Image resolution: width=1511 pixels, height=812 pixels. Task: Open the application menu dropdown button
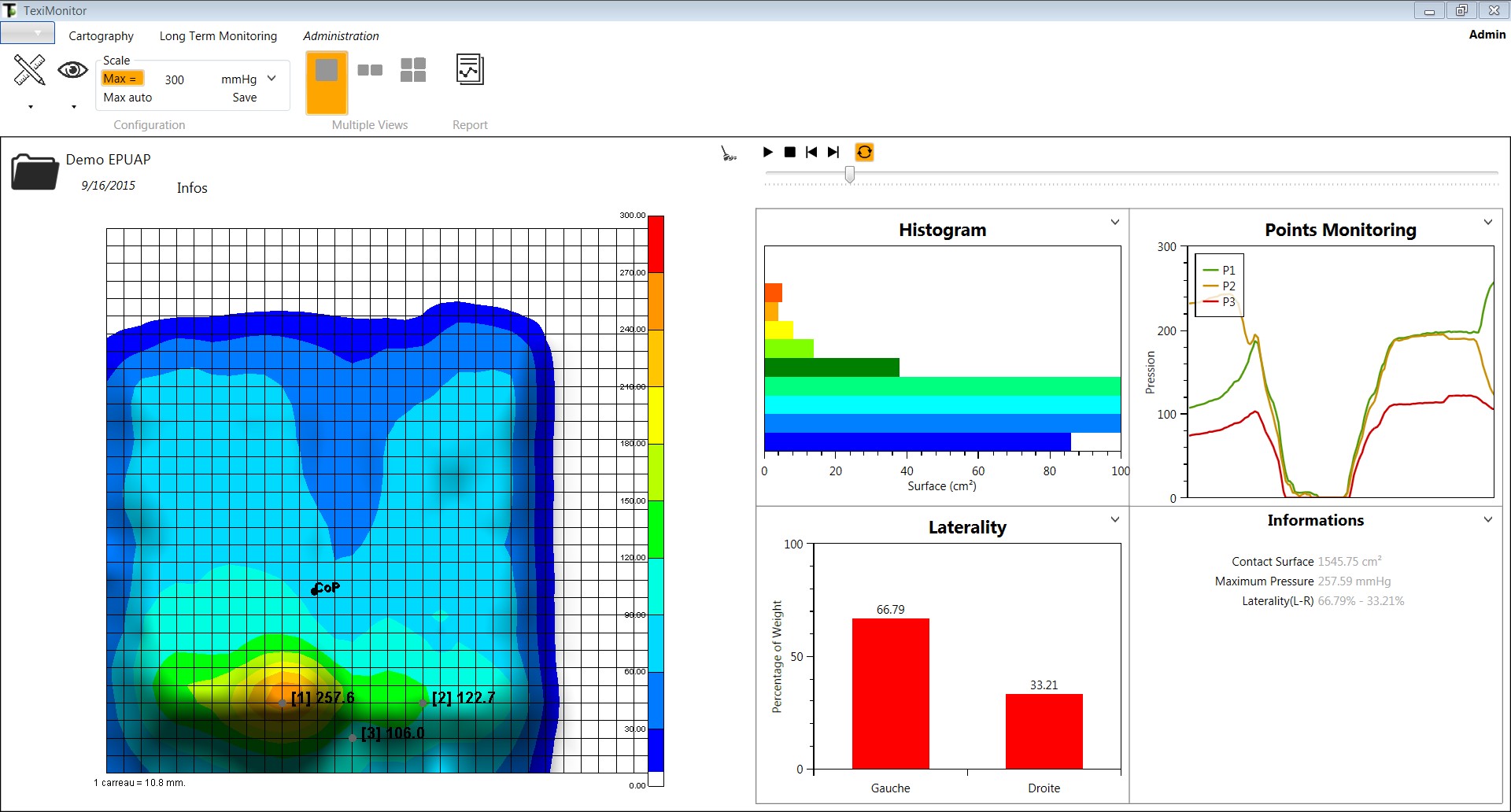click(x=28, y=33)
